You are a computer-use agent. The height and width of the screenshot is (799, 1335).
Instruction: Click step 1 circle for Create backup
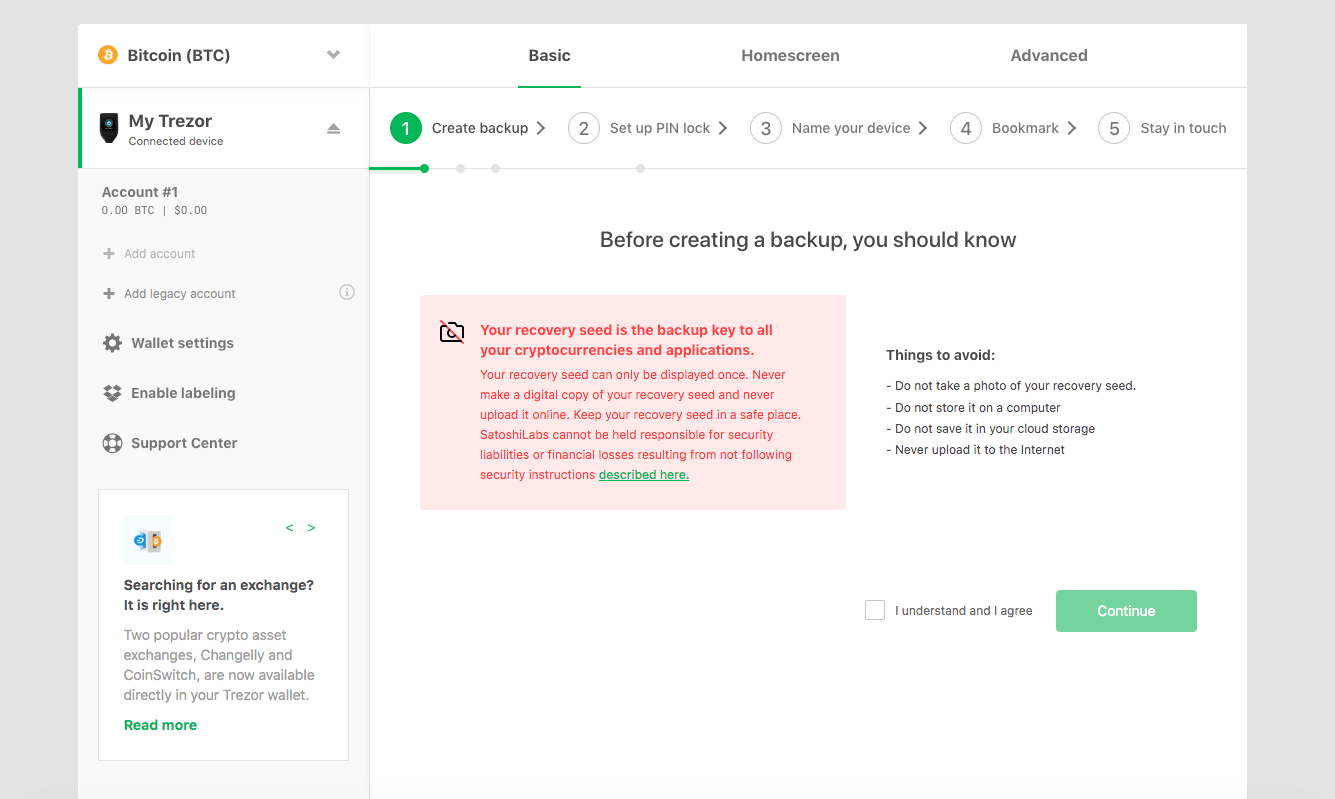pos(406,128)
